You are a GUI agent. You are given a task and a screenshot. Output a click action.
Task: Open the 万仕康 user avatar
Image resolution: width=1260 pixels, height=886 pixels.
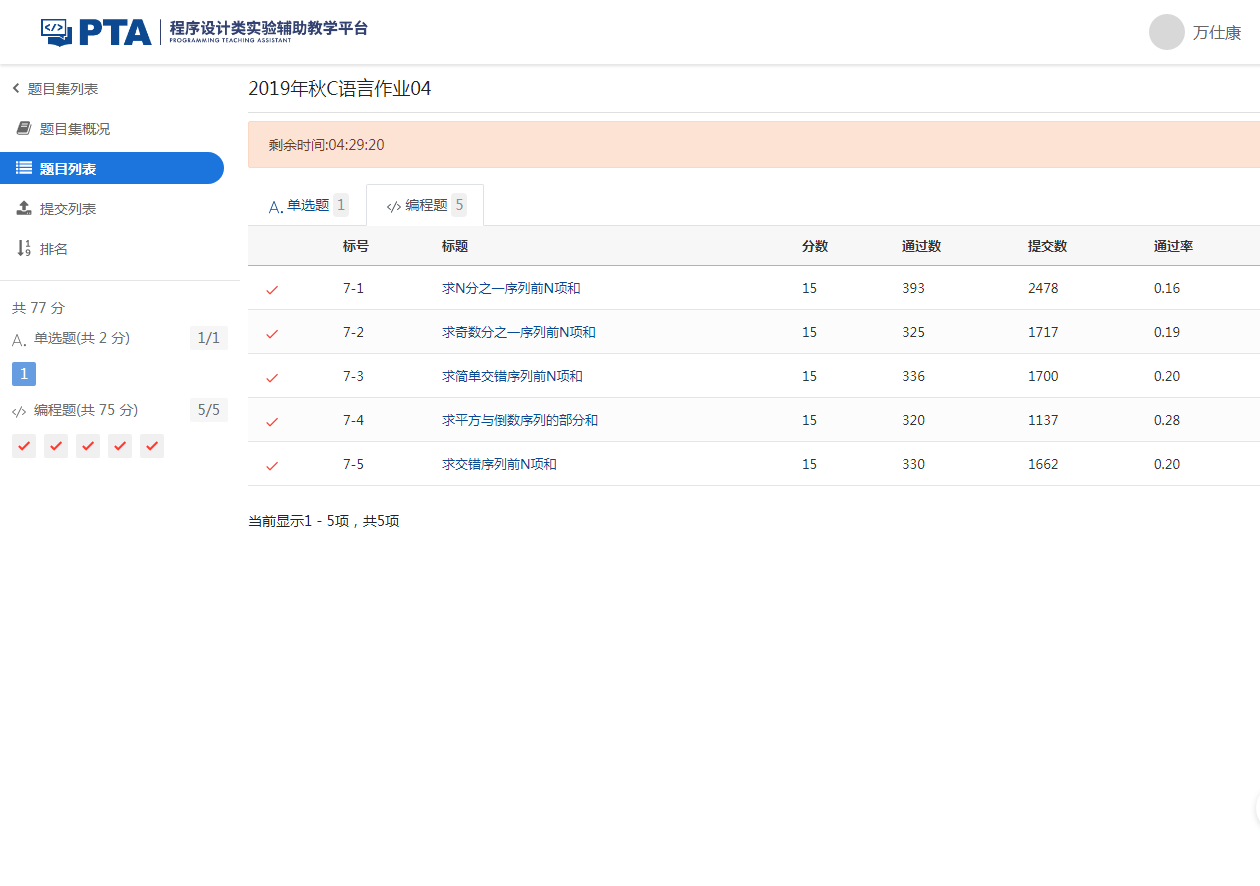(x=1166, y=32)
